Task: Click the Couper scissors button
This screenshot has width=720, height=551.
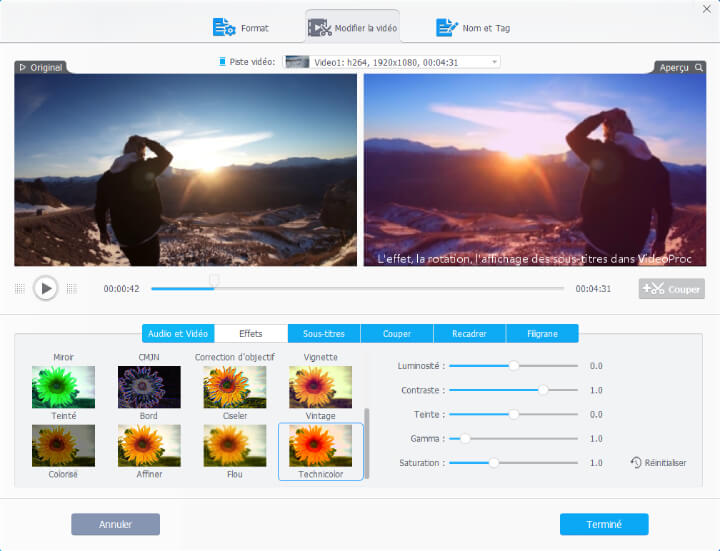Action: (671, 289)
